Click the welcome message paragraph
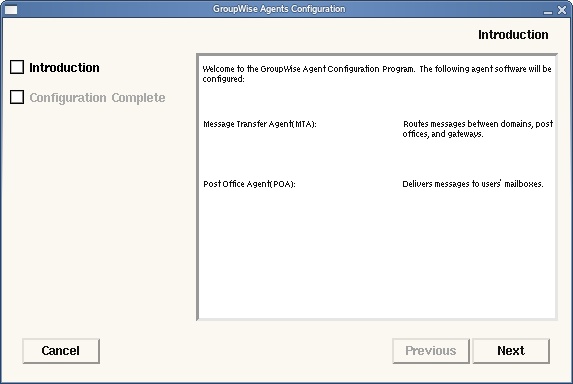573x384 pixels. (377, 74)
